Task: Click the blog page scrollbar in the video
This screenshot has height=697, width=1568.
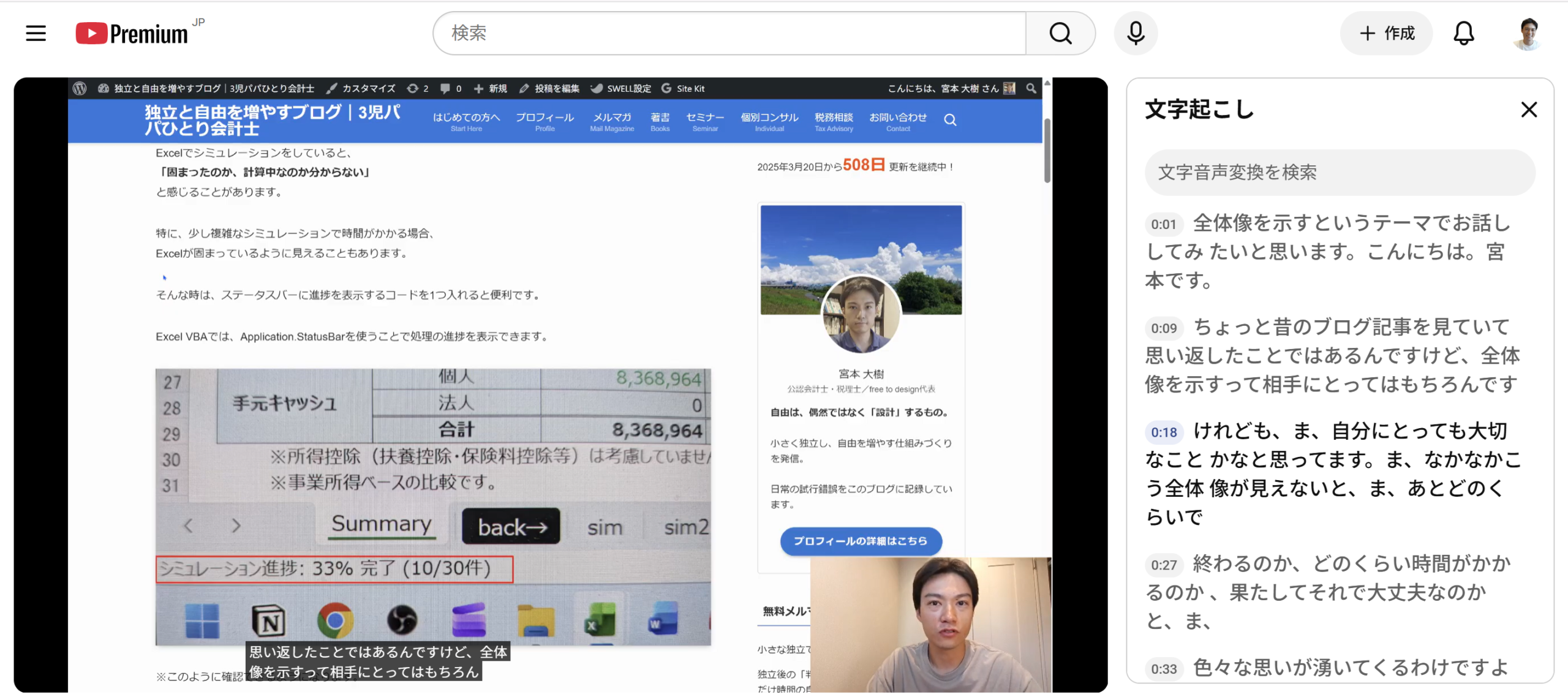Action: pos(1047,150)
